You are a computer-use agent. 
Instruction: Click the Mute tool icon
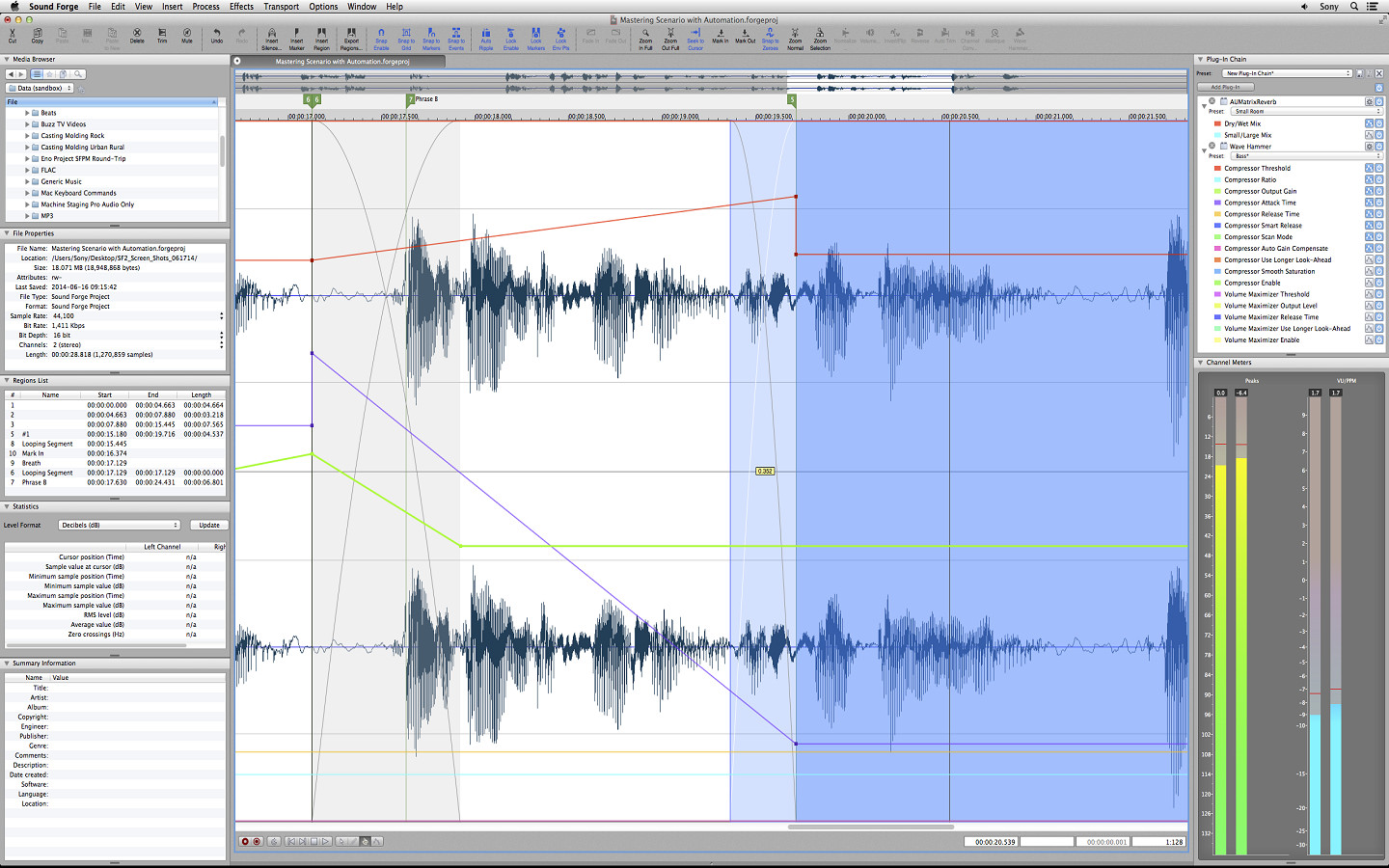click(x=187, y=36)
